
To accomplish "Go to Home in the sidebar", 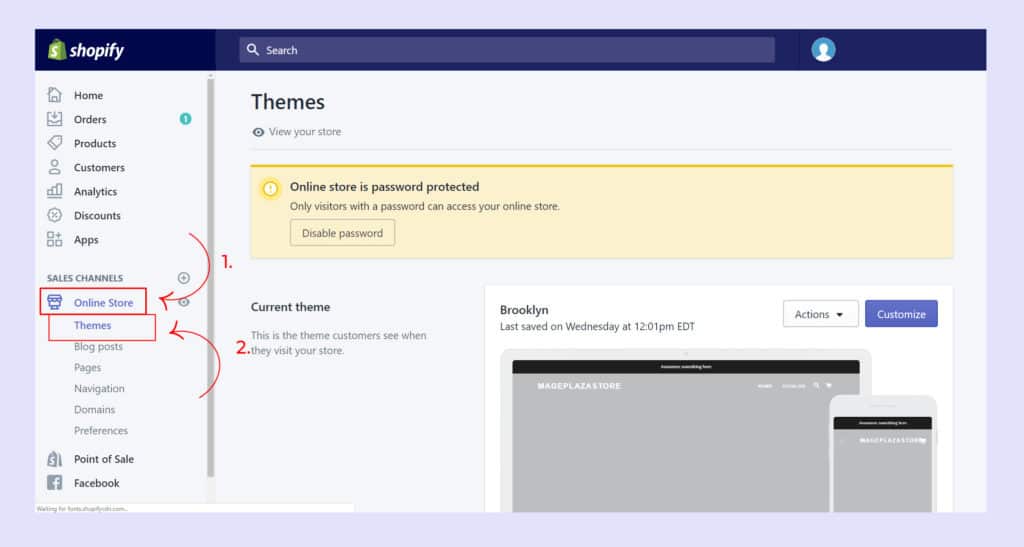I will pos(88,95).
